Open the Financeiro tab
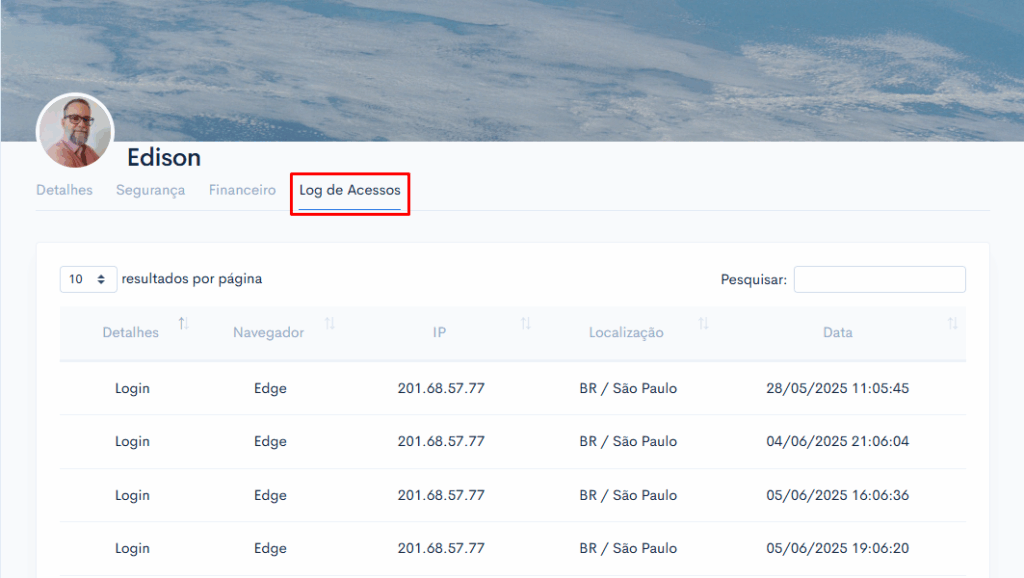This screenshot has height=578, width=1024. click(242, 190)
